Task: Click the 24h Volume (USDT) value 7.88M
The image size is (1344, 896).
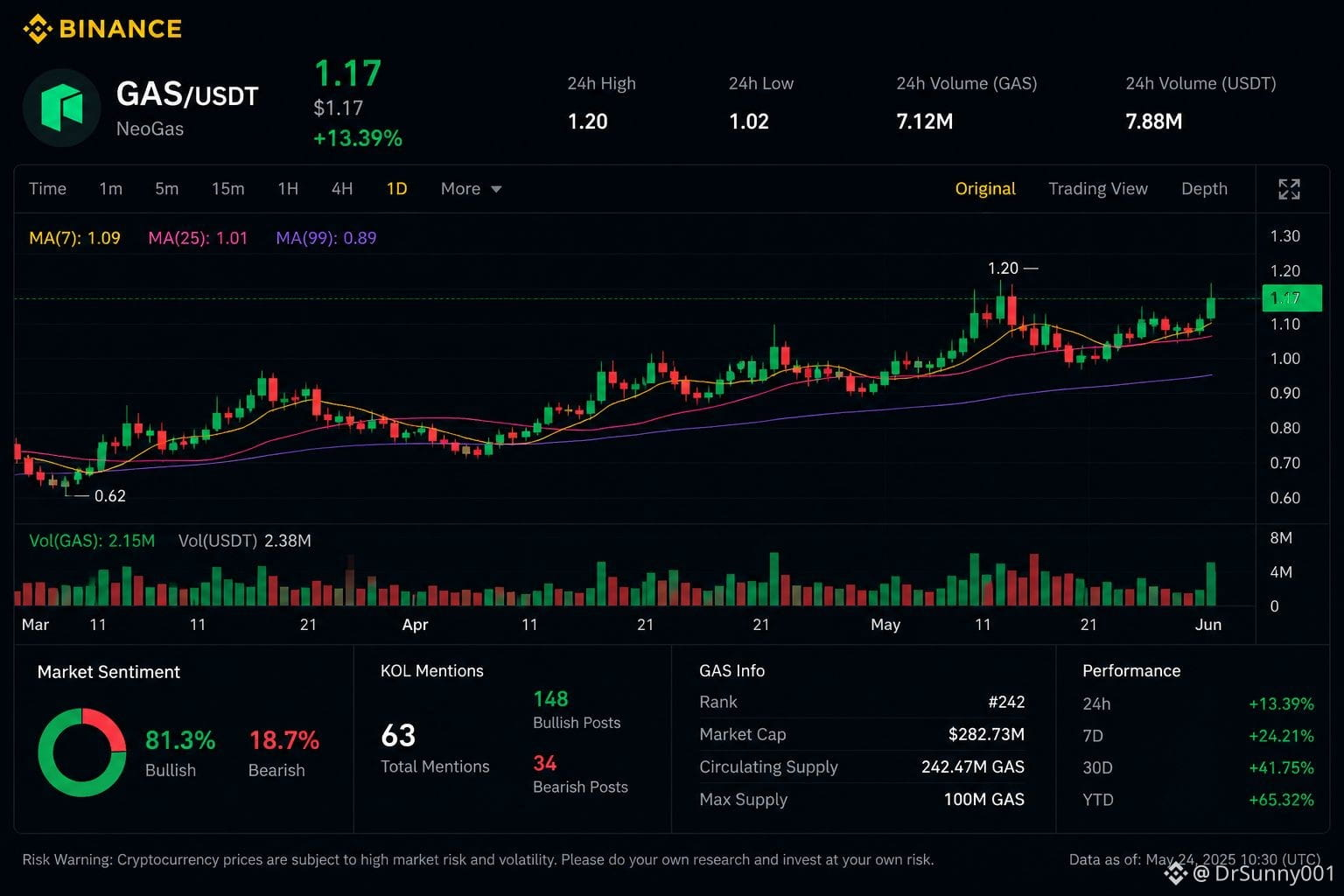Action: (x=1153, y=122)
